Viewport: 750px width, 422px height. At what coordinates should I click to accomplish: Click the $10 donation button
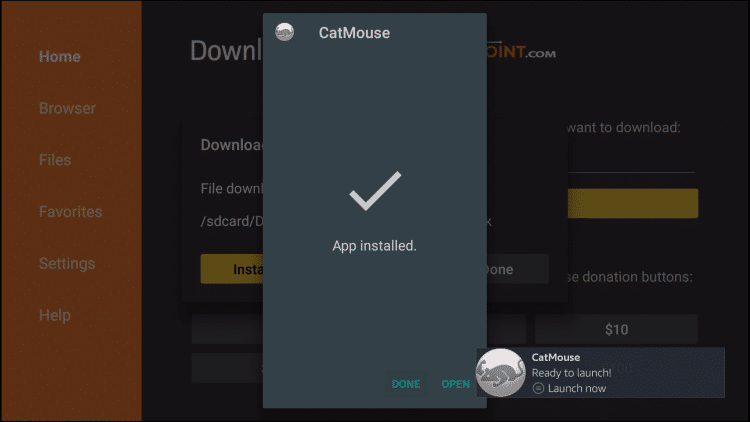click(616, 329)
